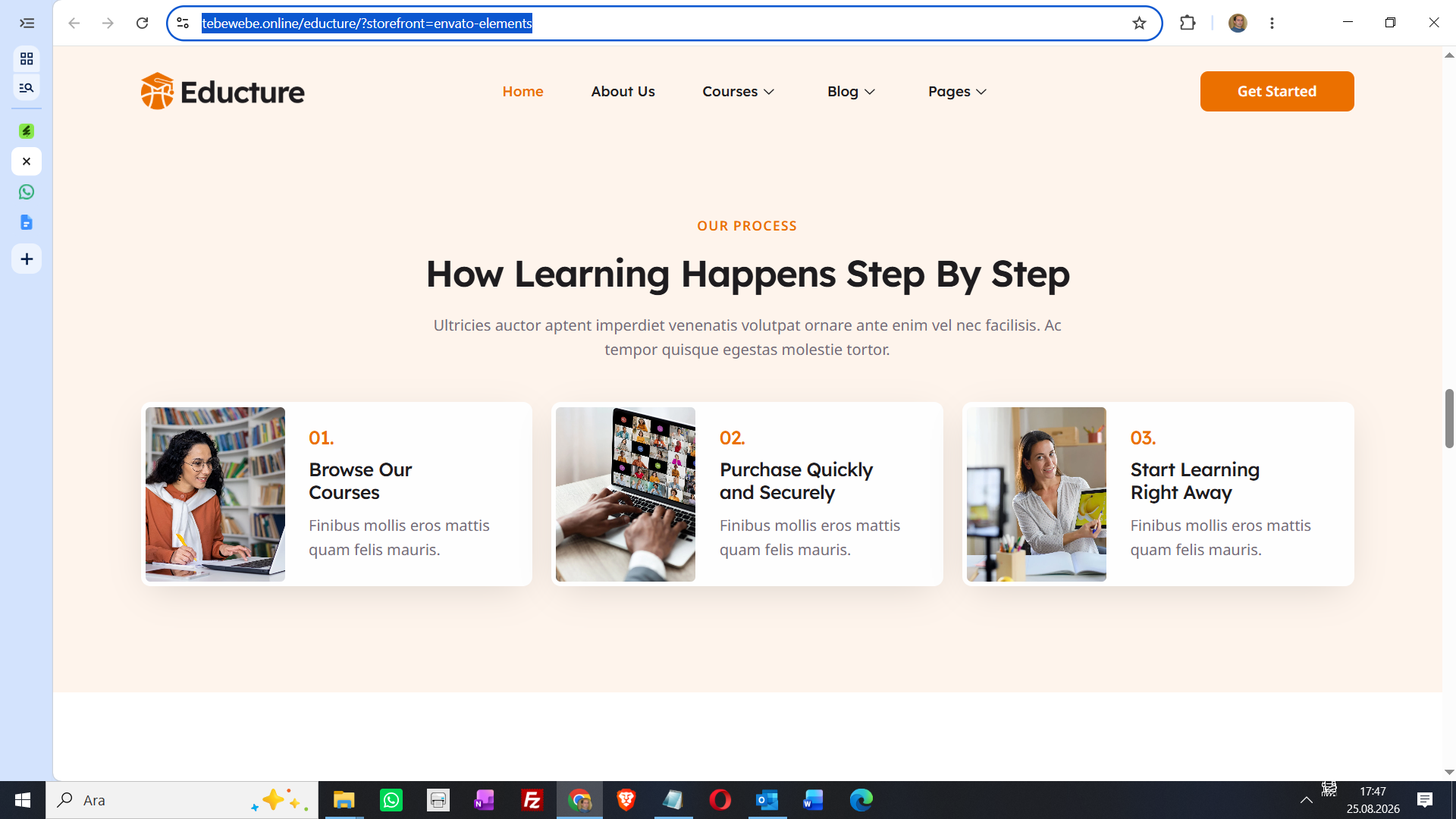Expand the sidebar toggle at the top

(27, 23)
